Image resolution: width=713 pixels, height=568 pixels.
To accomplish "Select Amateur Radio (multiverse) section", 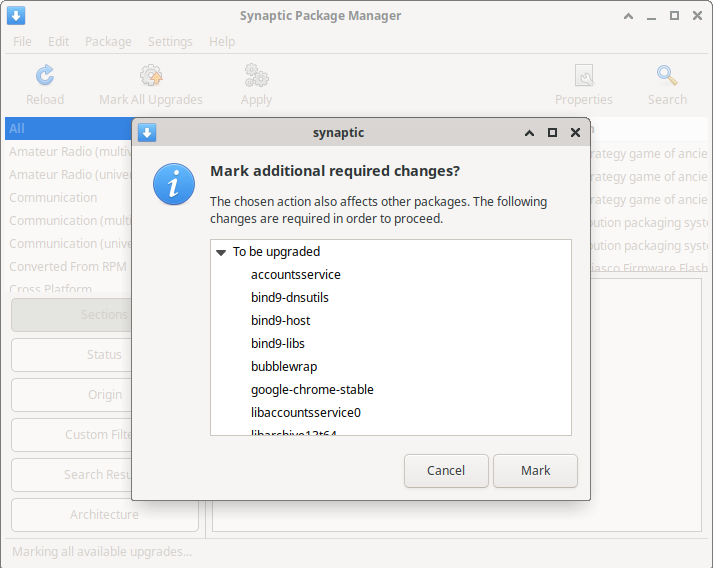I will tap(69, 151).
